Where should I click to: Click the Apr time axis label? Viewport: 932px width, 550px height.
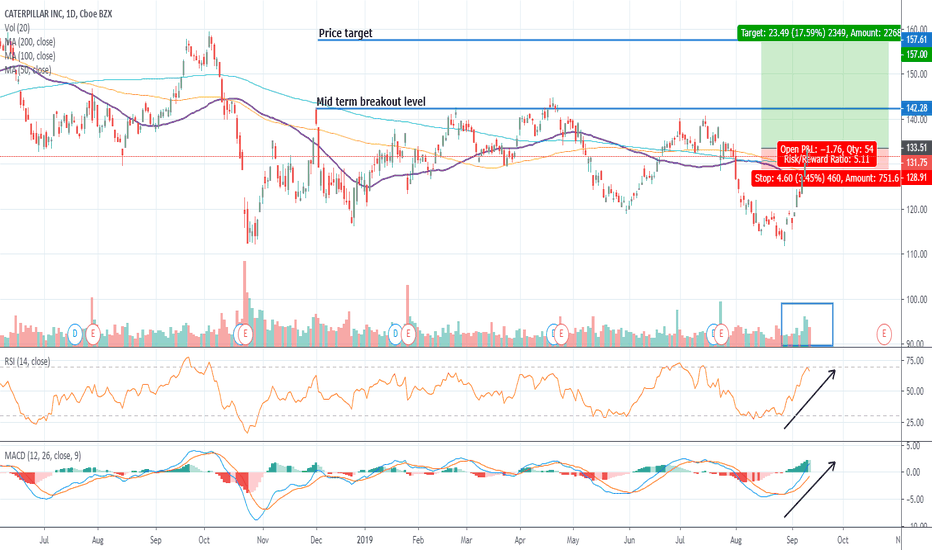click(x=520, y=540)
